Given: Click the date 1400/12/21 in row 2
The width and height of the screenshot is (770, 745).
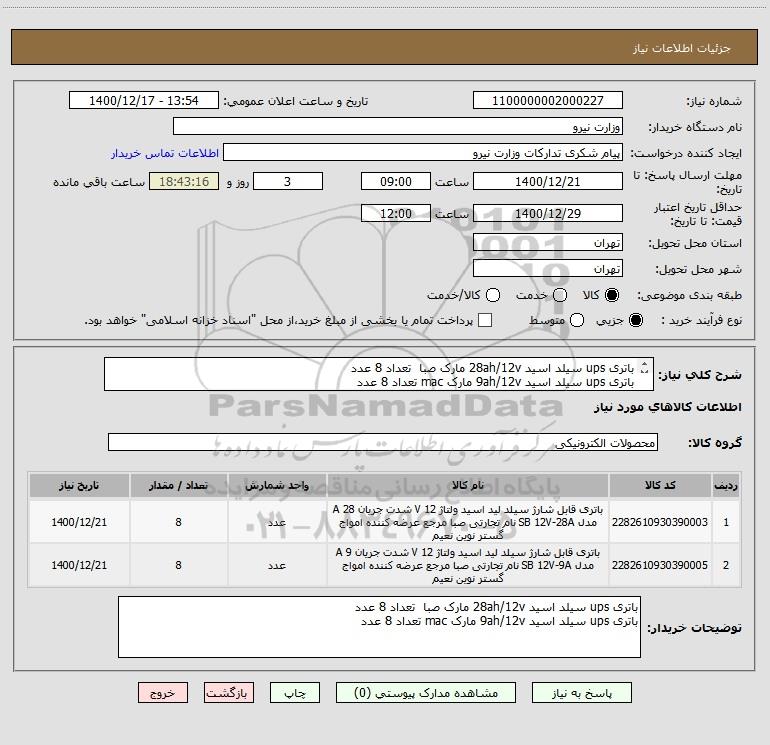Looking at the screenshot, I should (x=79, y=565).
